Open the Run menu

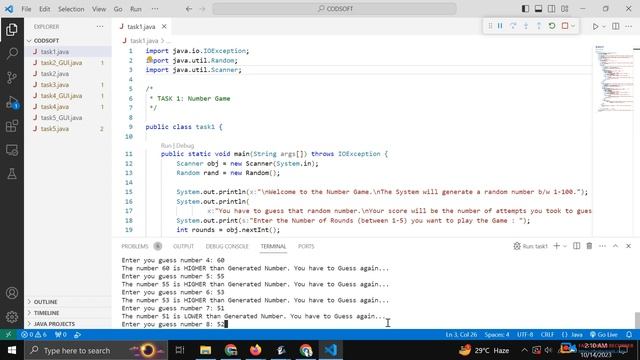[x=136, y=9]
